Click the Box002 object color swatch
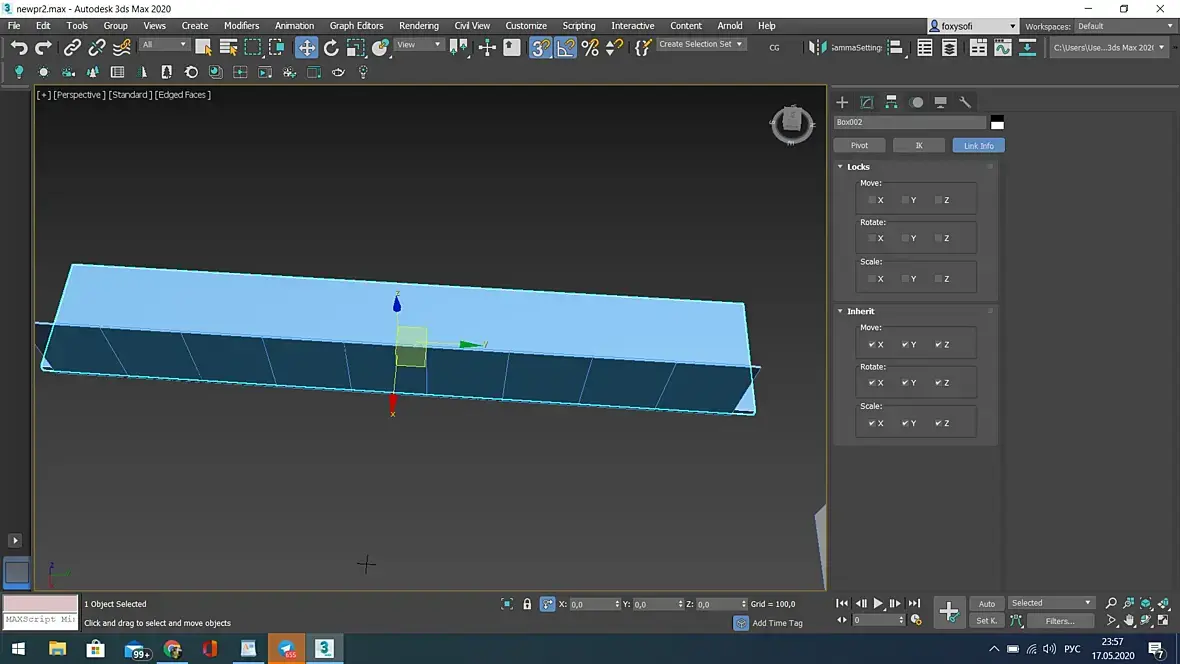1180x664 pixels. [997, 122]
